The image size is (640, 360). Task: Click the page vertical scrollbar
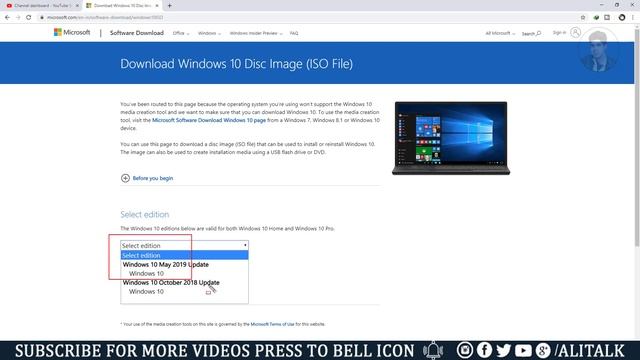637,137
